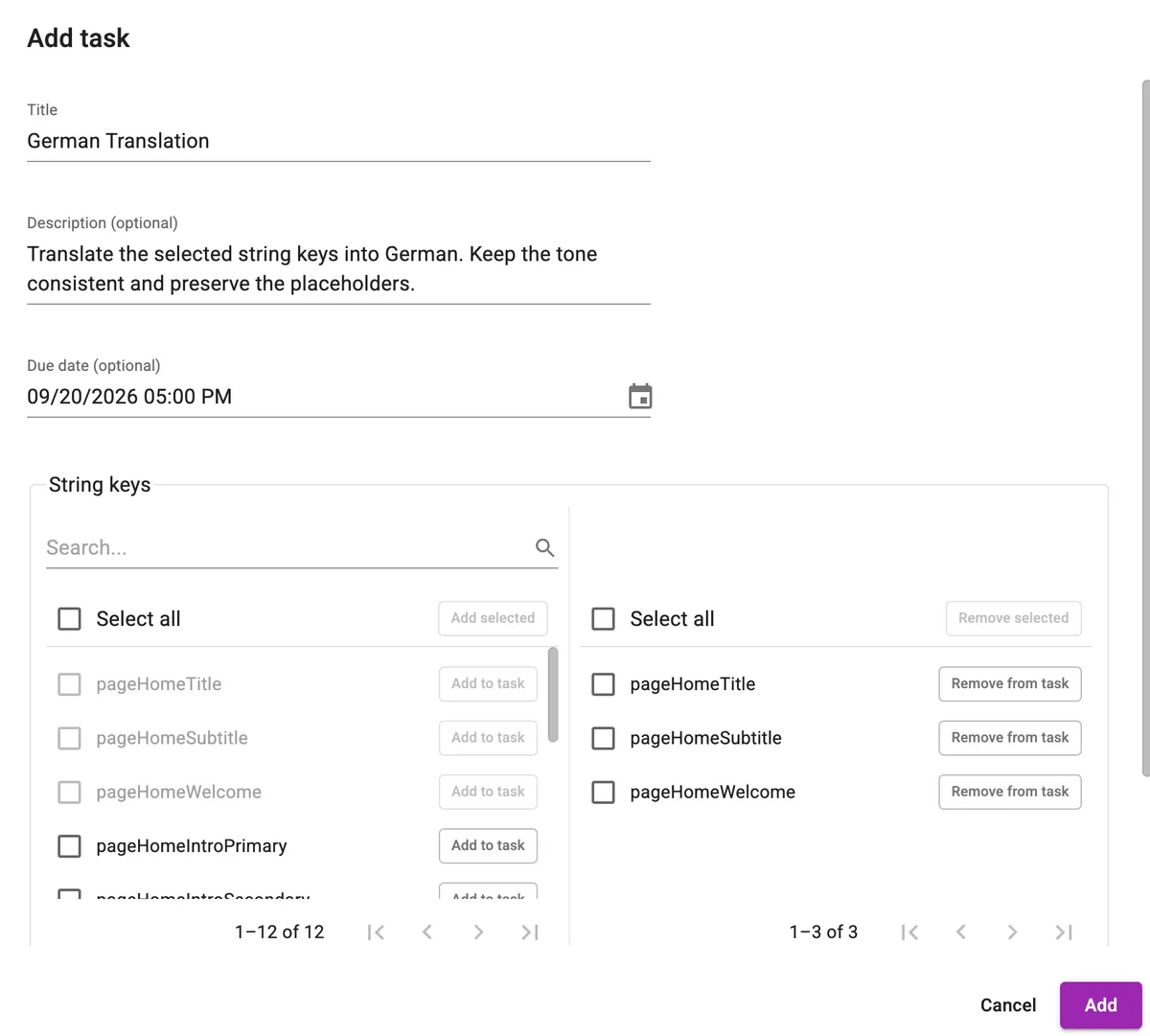Click Cancel button
The width and height of the screenshot is (1150, 1036).
pos(1008,1004)
